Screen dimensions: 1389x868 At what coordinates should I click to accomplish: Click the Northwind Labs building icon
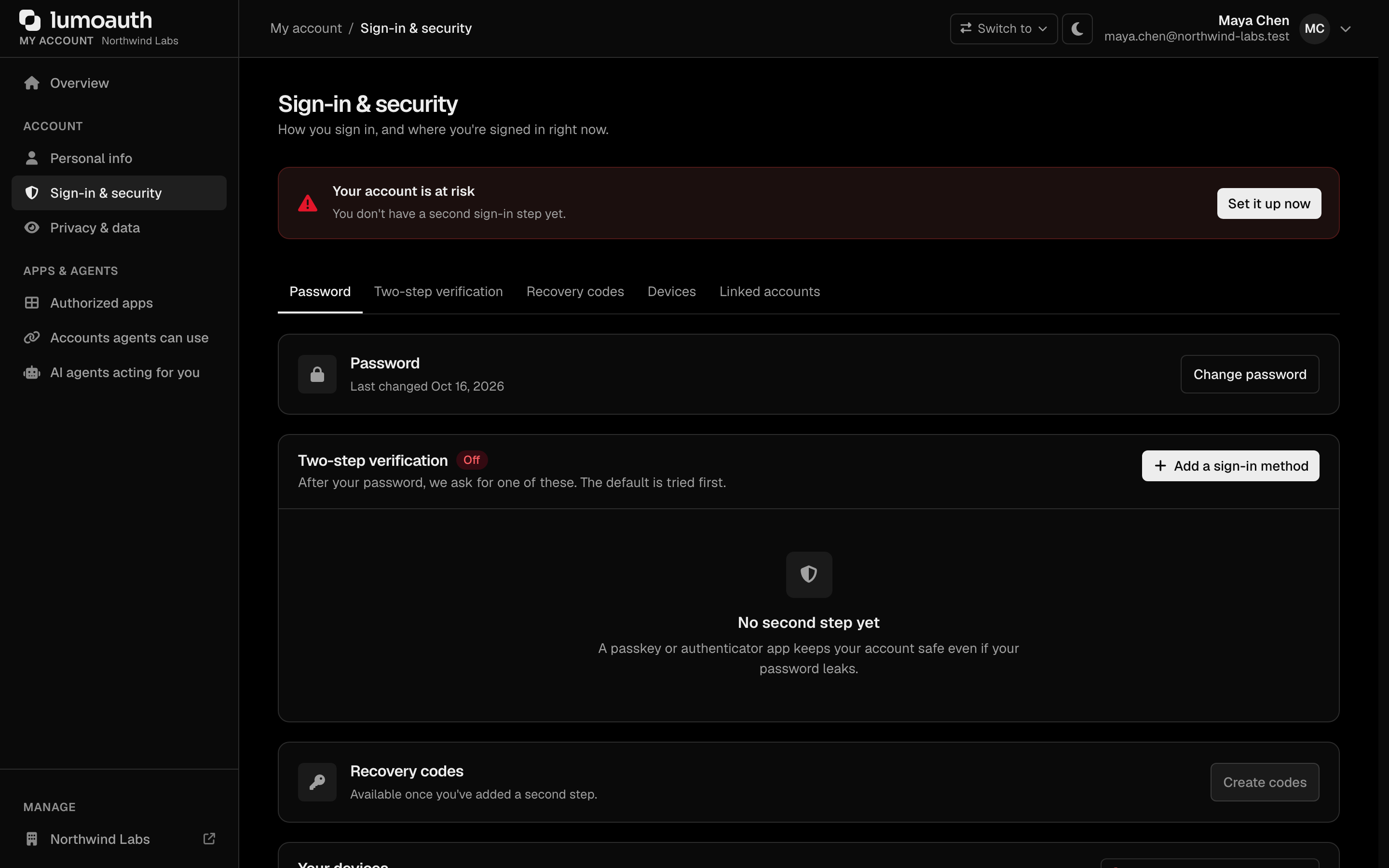[x=31, y=839]
